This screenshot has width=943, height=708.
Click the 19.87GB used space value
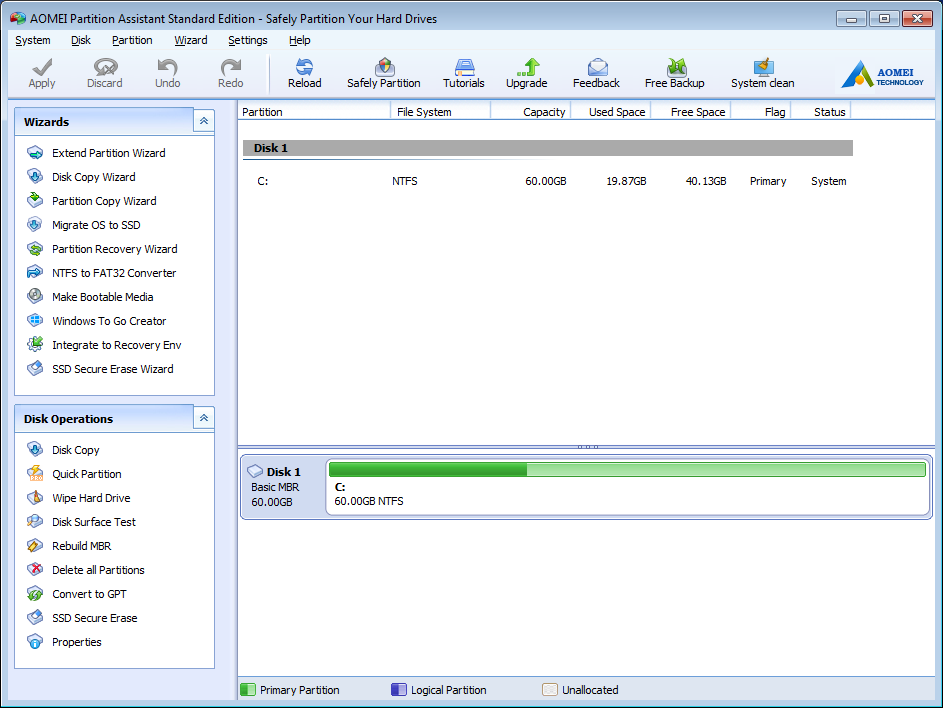tap(626, 181)
